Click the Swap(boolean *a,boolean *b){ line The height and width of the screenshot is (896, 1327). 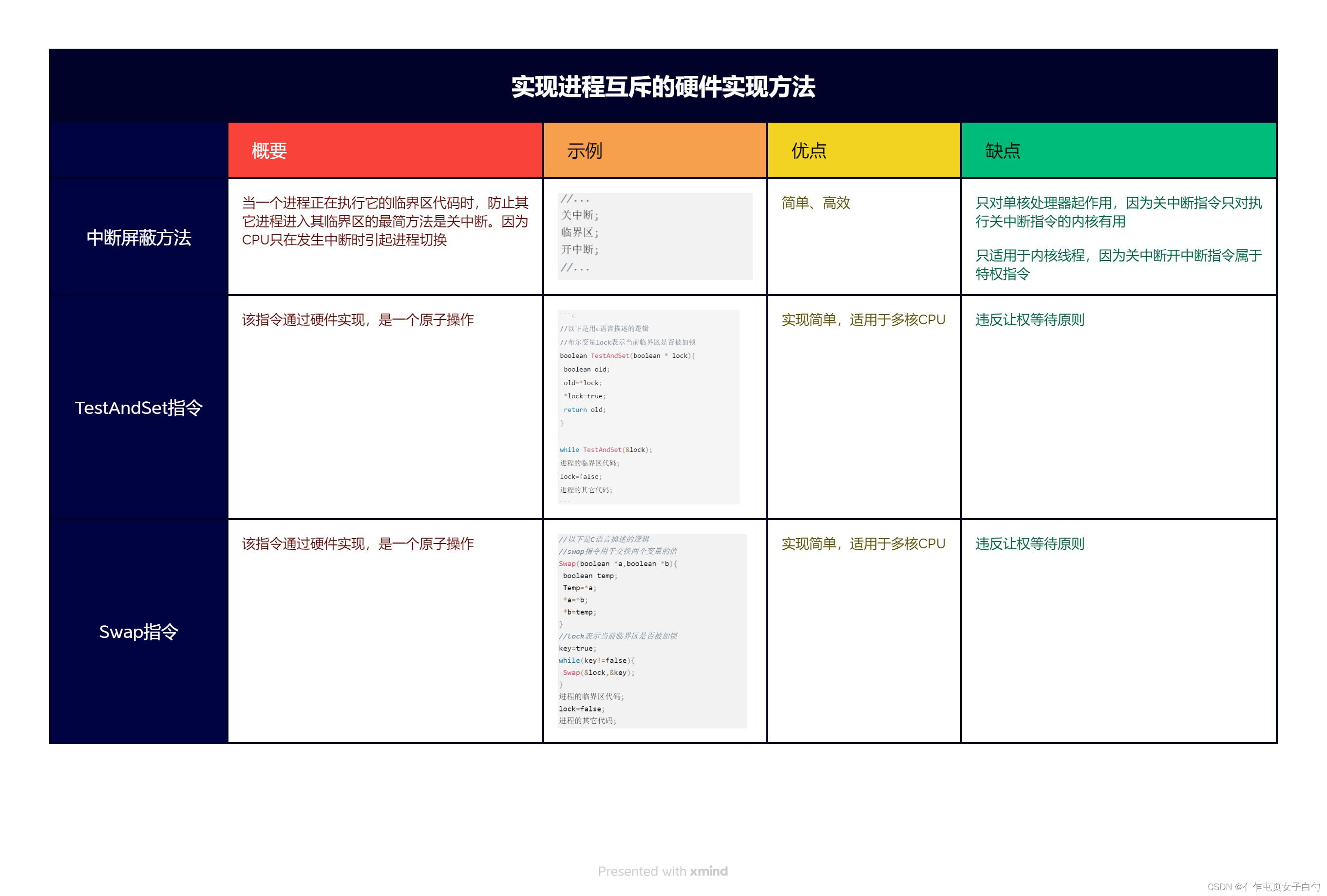click(x=618, y=564)
